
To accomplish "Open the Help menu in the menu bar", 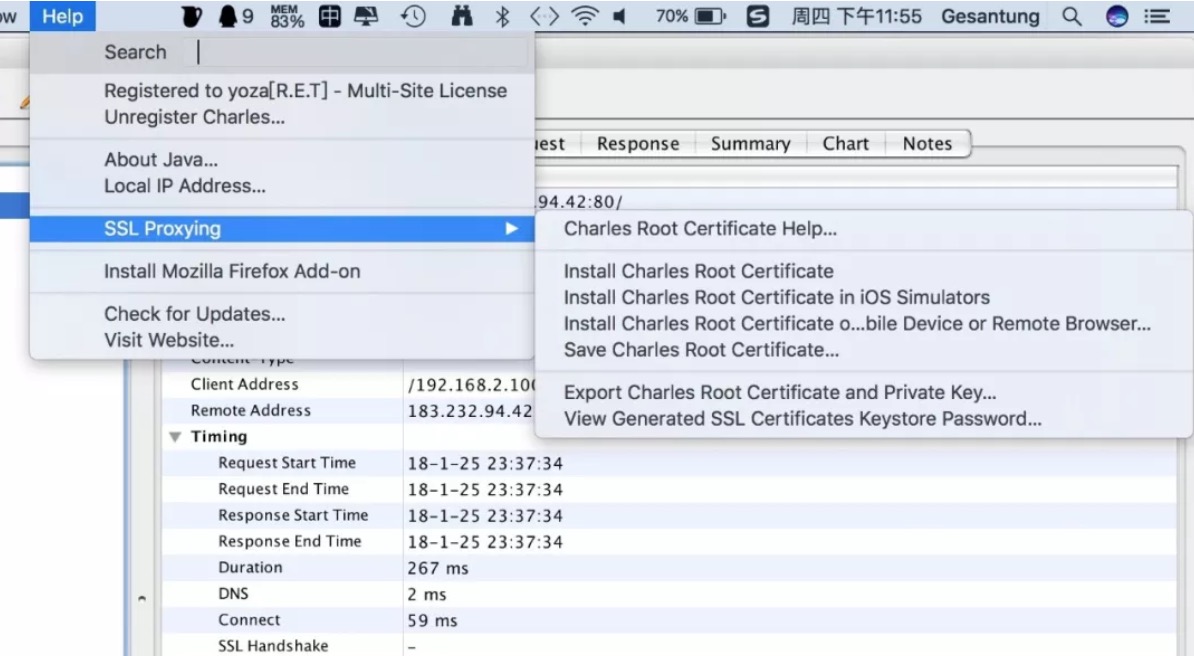I will pos(62,16).
